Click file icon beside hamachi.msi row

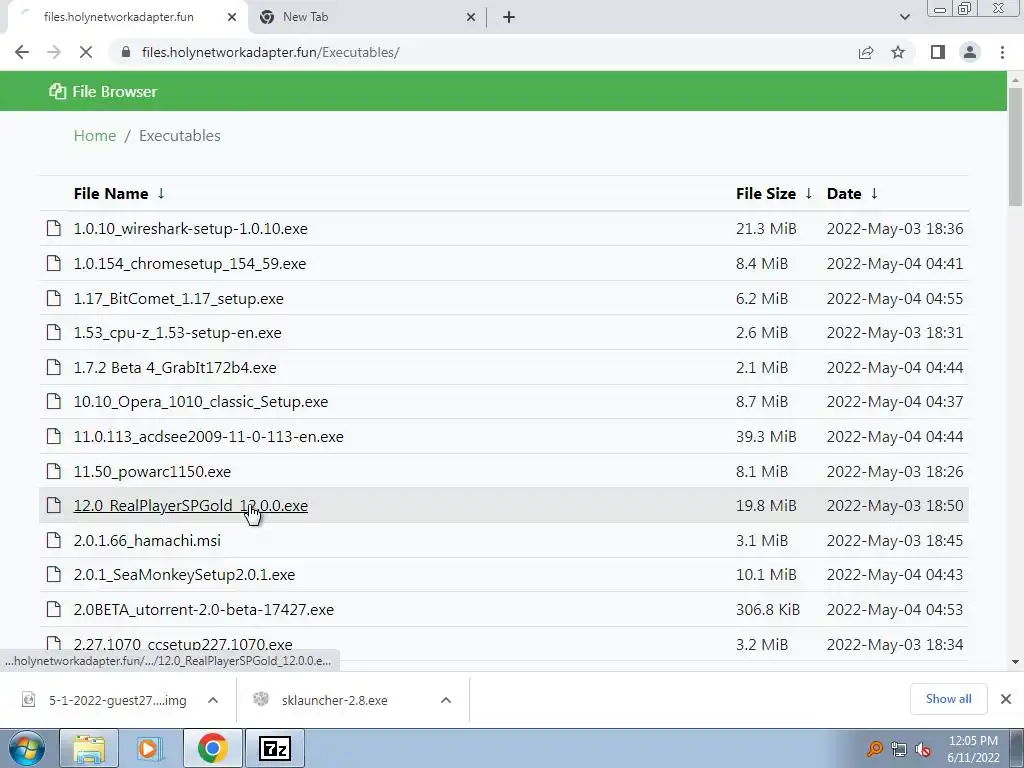(x=54, y=540)
